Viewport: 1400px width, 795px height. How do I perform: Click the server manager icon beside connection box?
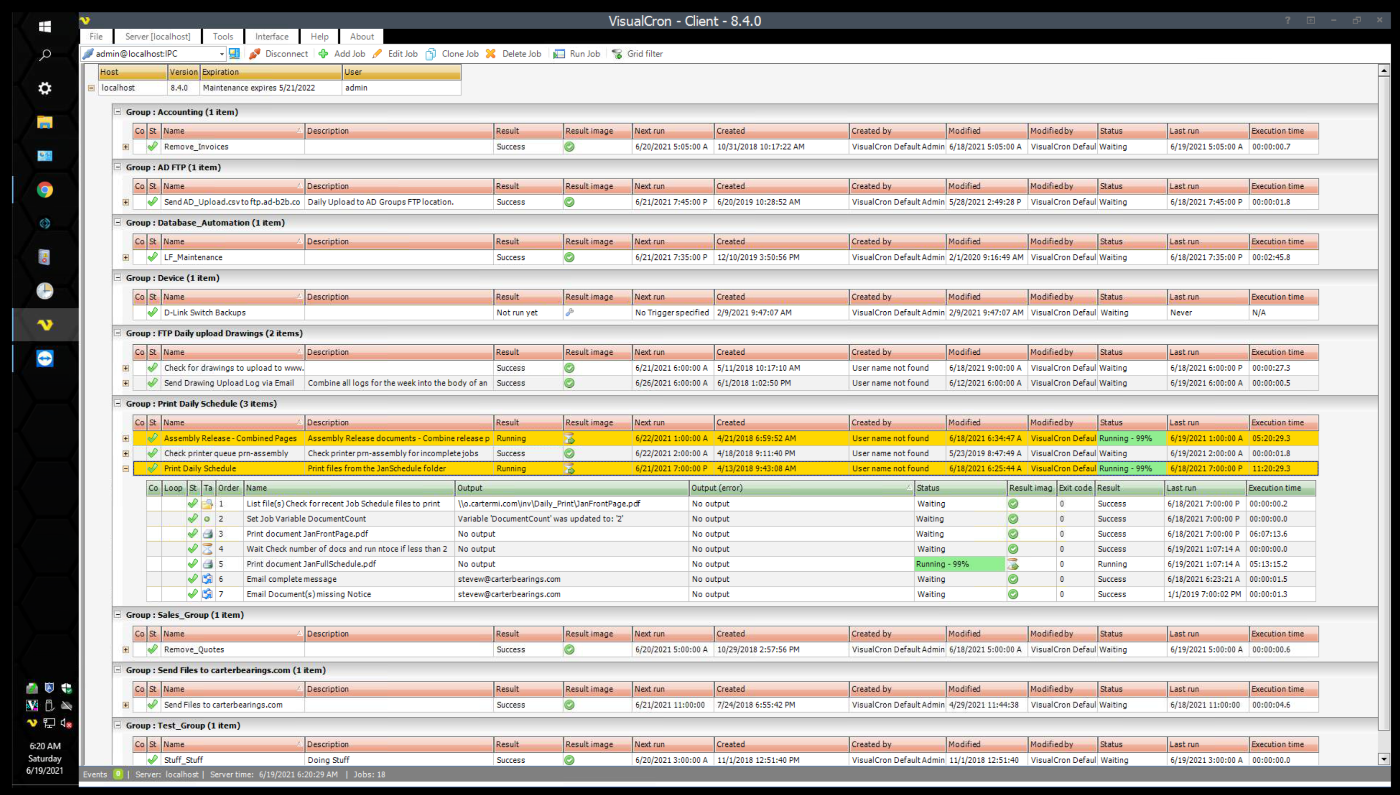[235, 54]
